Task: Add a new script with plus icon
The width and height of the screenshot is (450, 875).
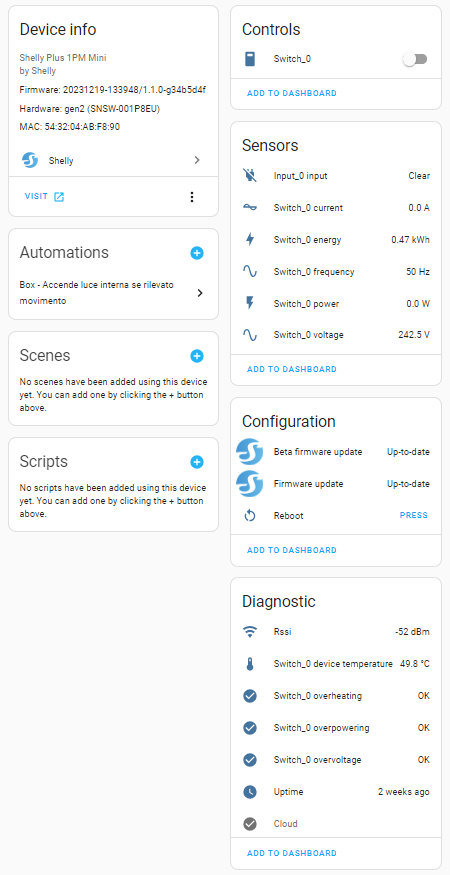Action: coord(197,462)
